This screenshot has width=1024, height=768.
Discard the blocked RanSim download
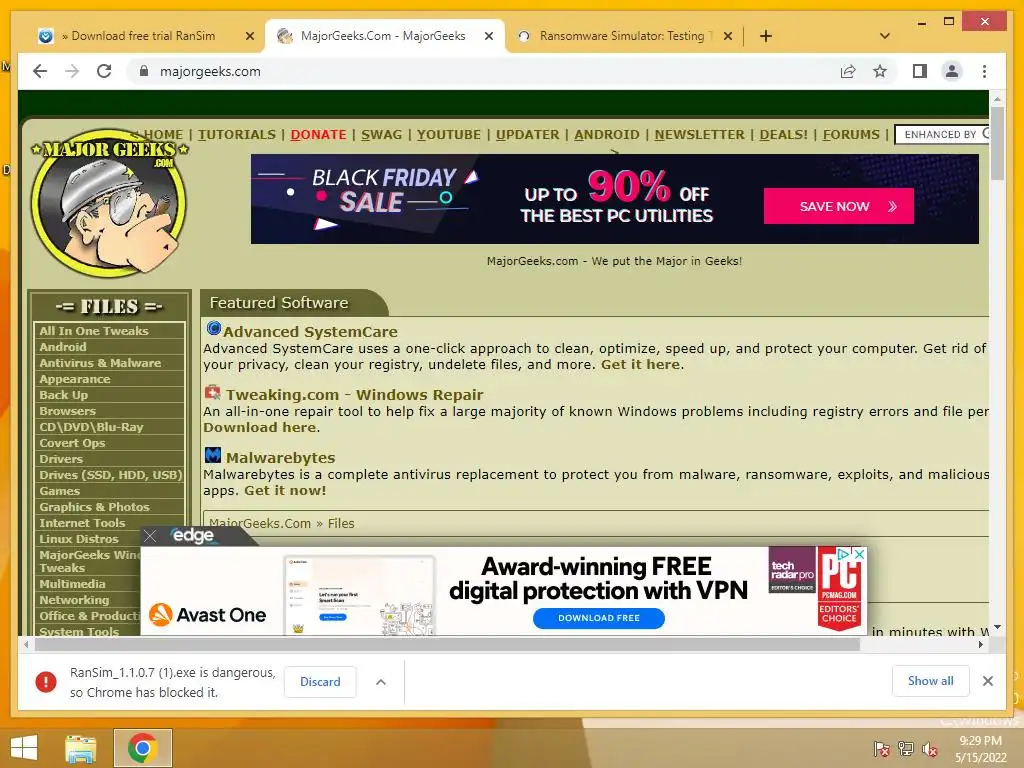[320, 682]
